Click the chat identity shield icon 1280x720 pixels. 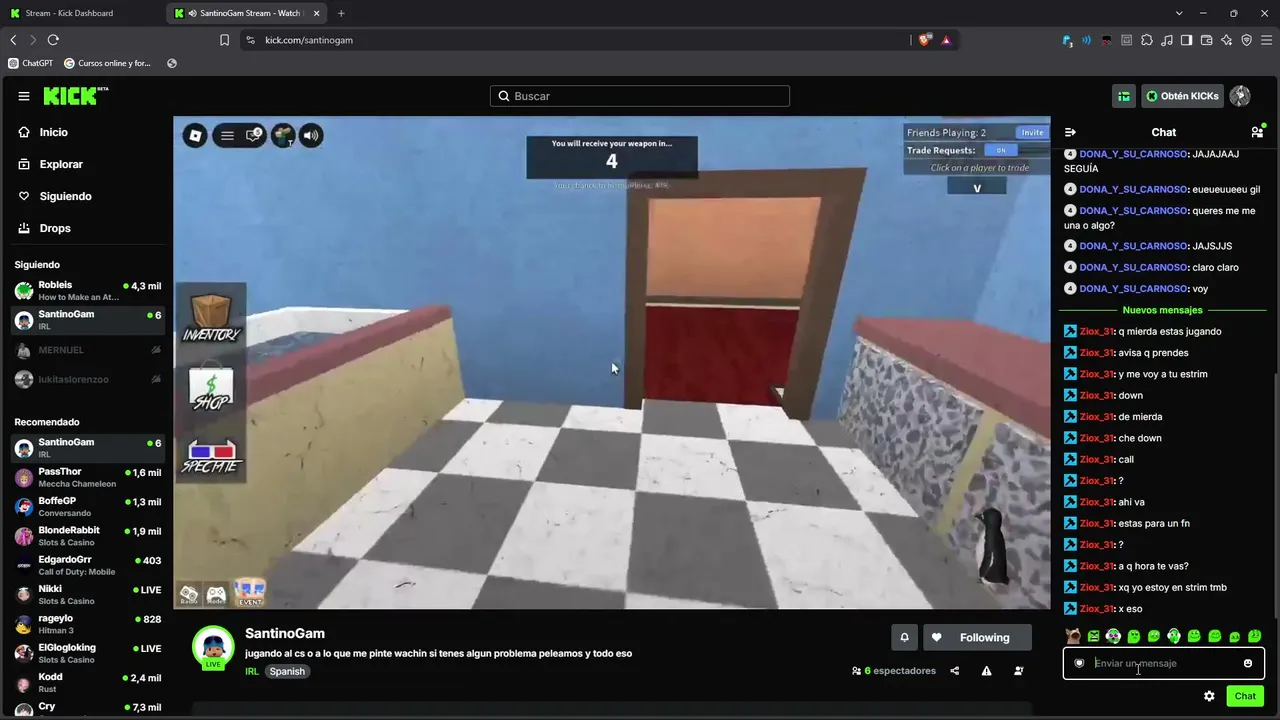click(x=1079, y=663)
